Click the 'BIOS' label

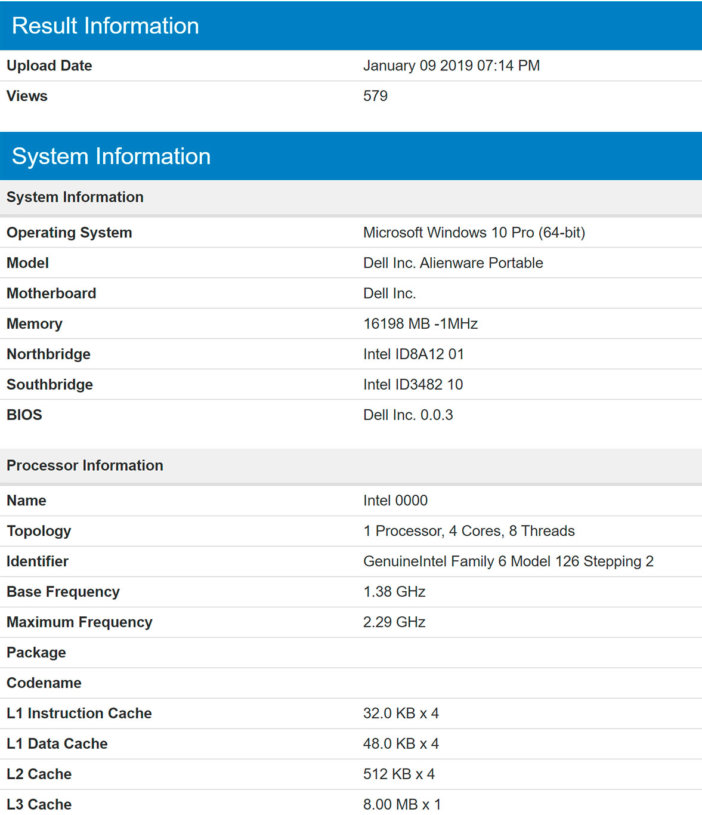pos(24,415)
